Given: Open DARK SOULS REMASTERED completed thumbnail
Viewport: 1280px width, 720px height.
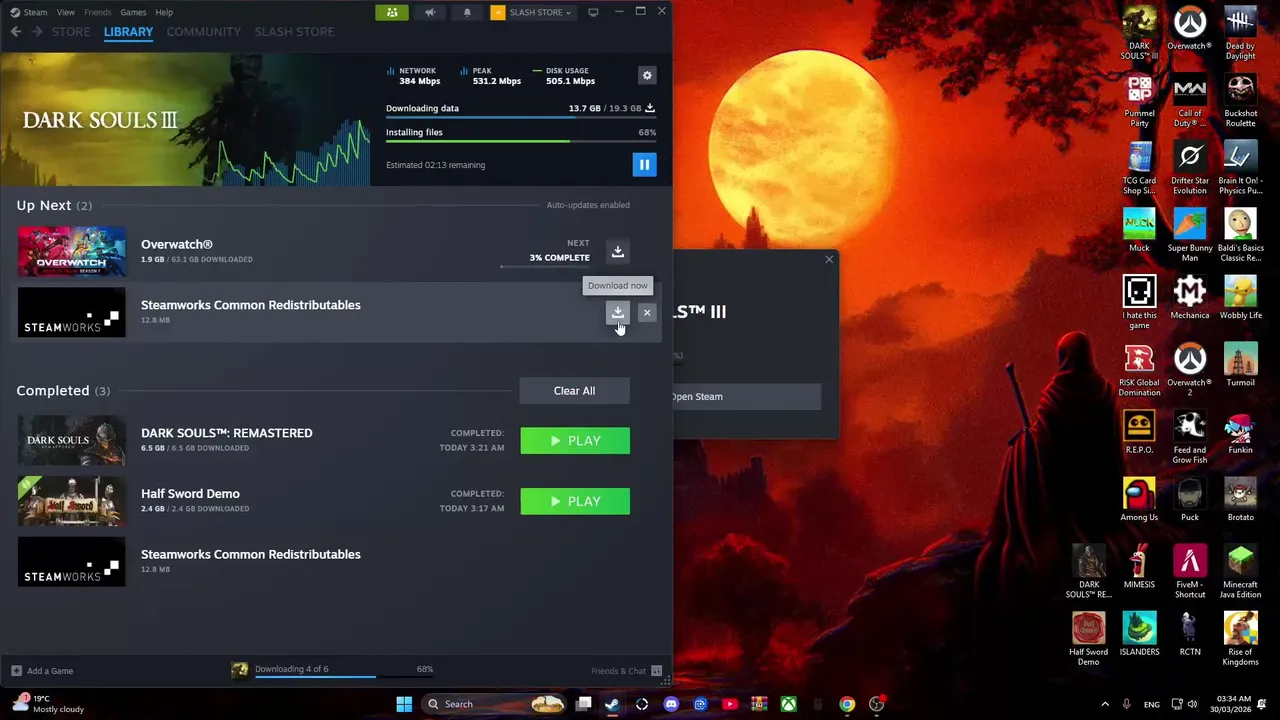Looking at the screenshot, I should [x=72, y=441].
